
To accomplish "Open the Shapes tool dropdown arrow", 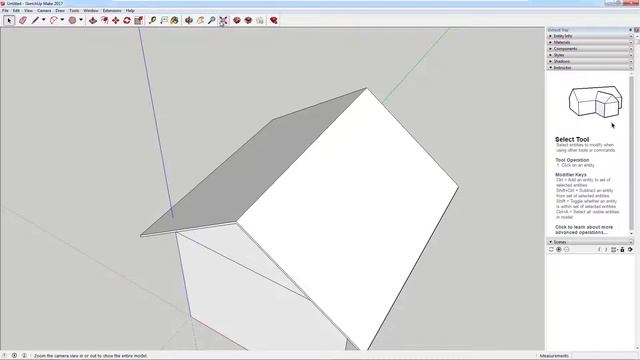I will point(81,20).
